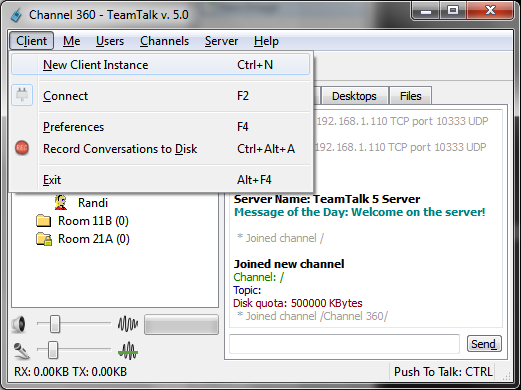Click the speaker volume icon
The height and width of the screenshot is (390, 521).
point(19,324)
